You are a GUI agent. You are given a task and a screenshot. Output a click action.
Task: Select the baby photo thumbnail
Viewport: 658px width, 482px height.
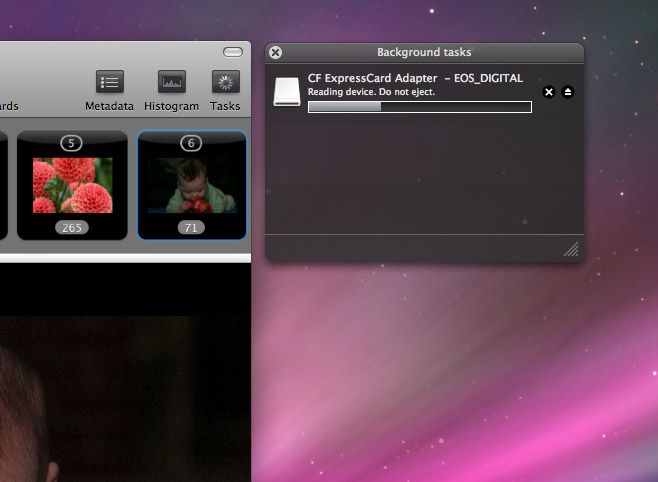pyautogui.click(x=191, y=185)
